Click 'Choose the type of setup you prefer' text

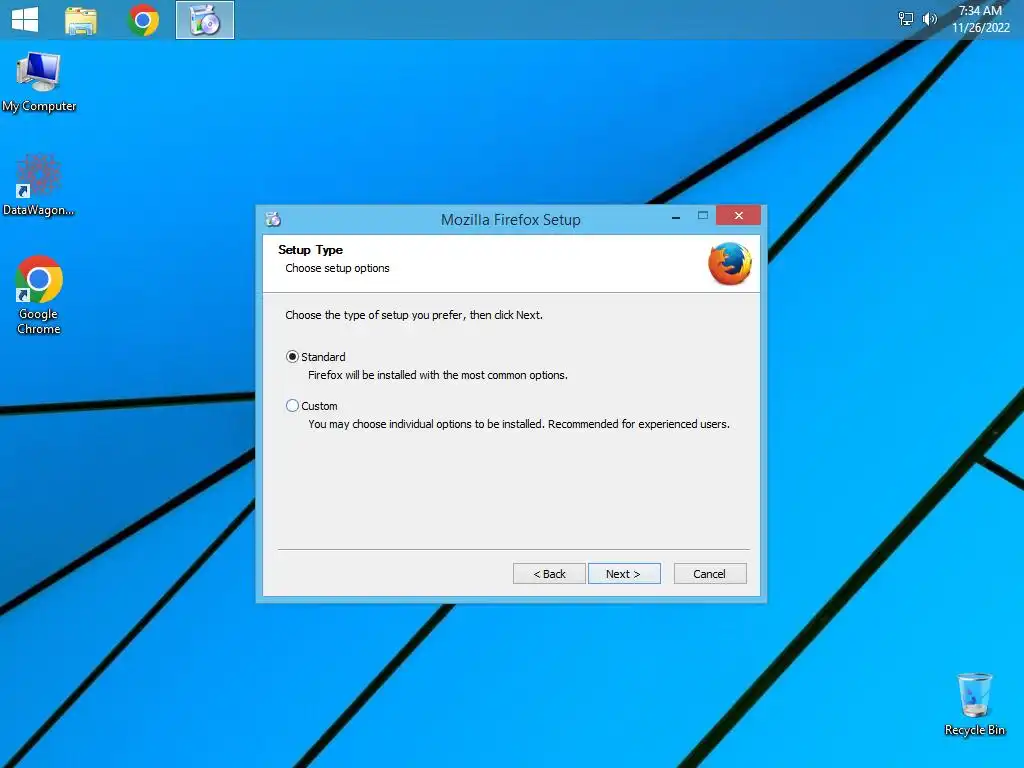[x=414, y=315]
